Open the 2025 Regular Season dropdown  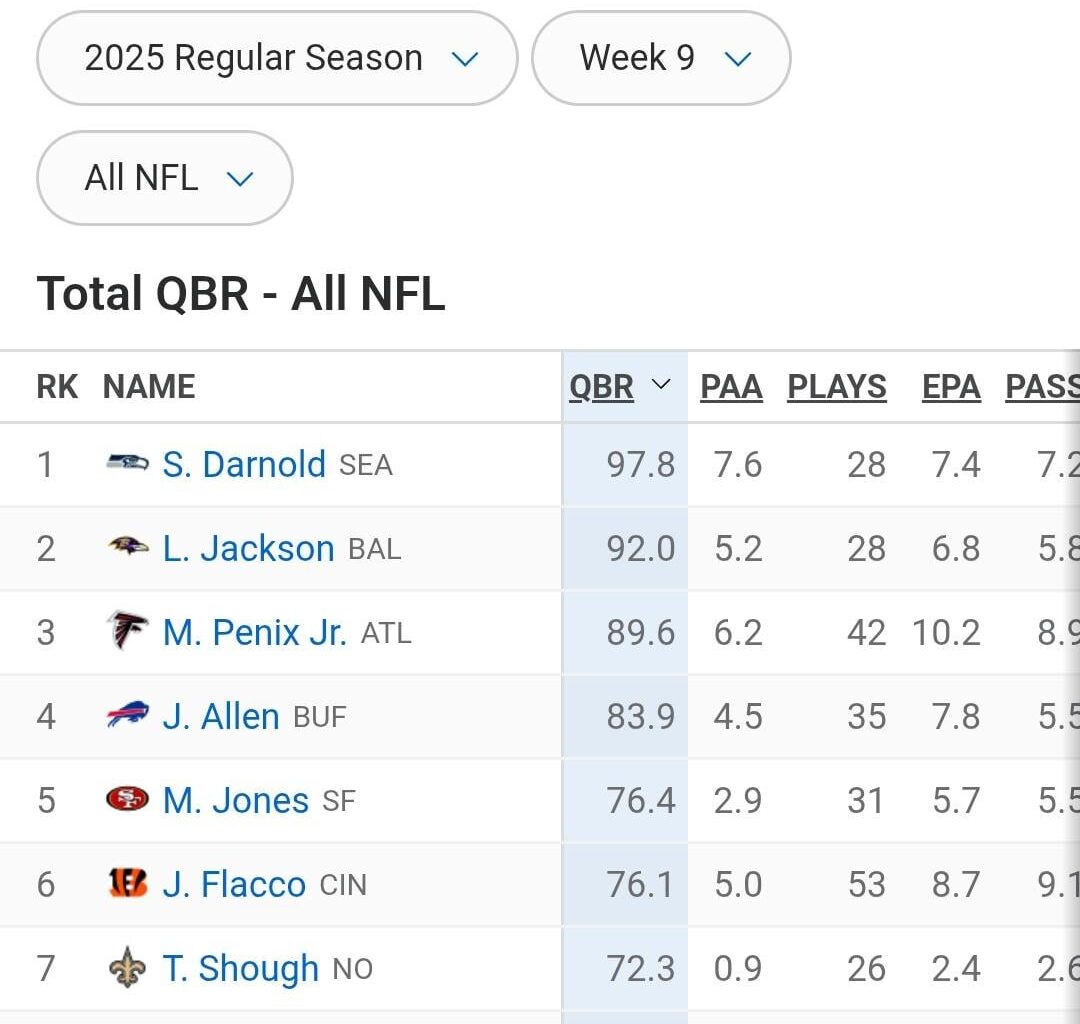click(x=276, y=58)
